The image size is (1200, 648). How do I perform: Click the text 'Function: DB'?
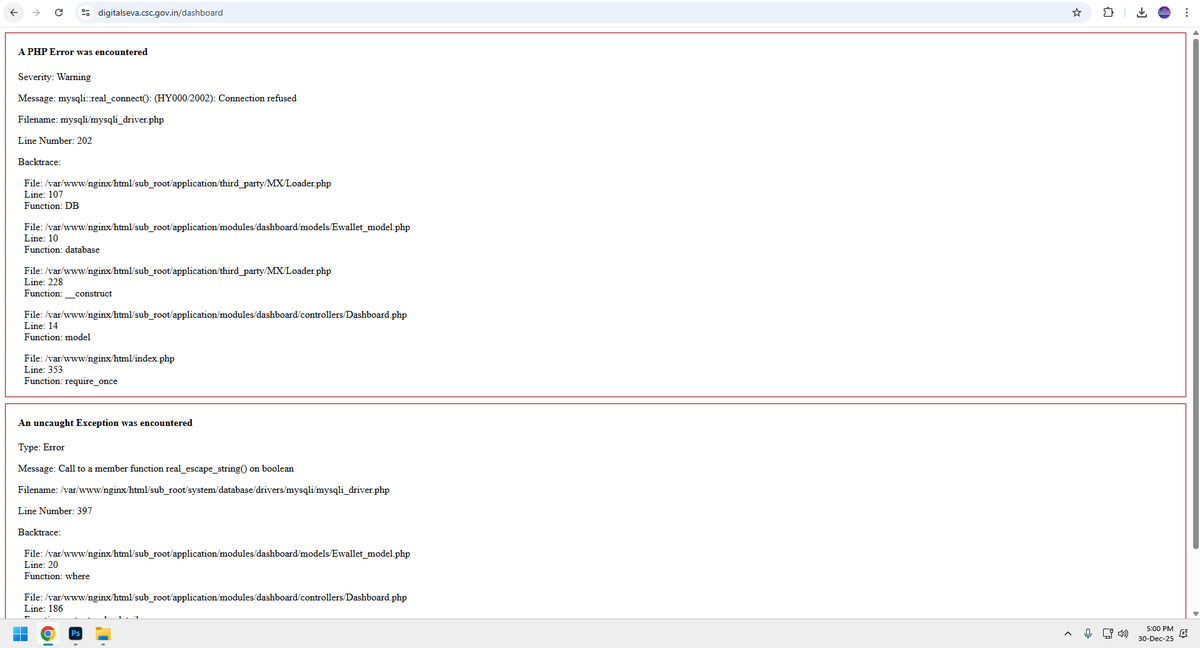(51, 206)
